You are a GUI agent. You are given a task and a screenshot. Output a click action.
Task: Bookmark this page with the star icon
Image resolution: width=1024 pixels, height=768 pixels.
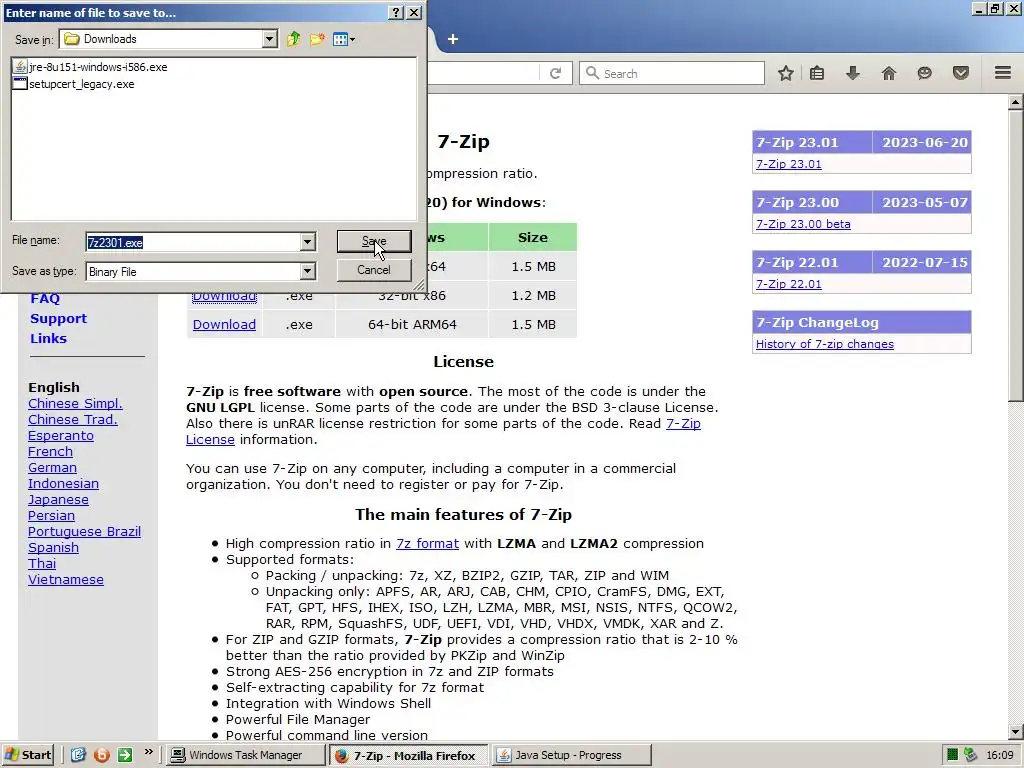(x=786, y=73)
